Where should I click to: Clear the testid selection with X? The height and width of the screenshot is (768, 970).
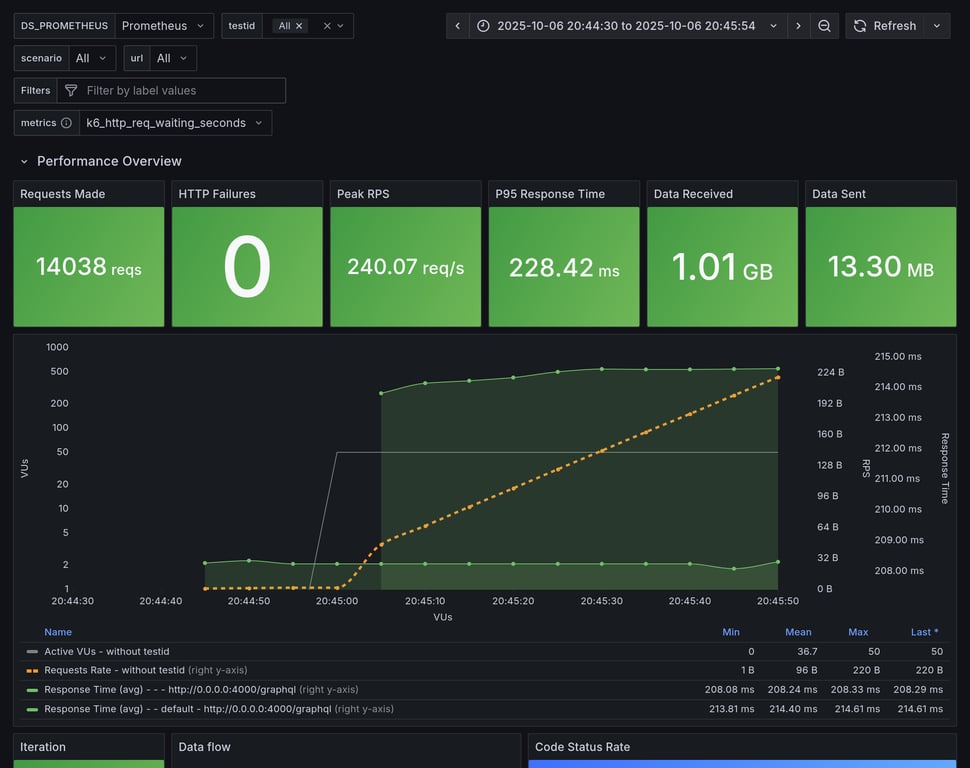pos(327,26)
